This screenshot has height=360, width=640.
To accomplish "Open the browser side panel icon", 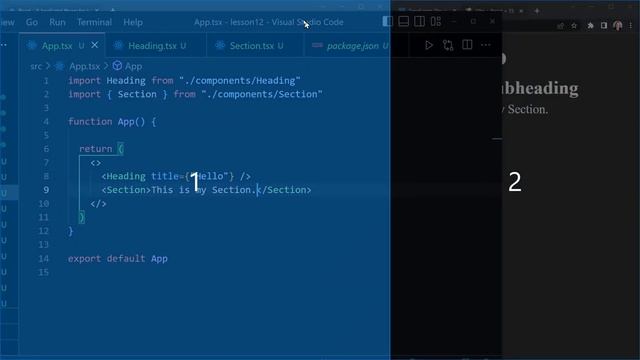I will click(x=604, y=26).
